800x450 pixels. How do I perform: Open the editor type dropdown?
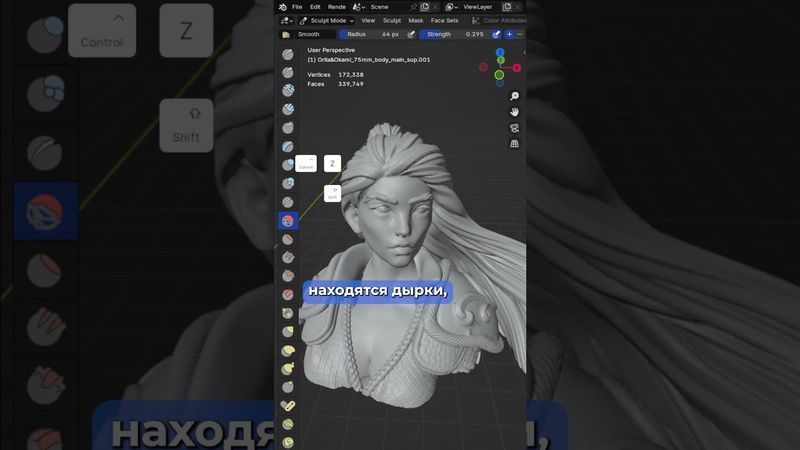(287, 20)
